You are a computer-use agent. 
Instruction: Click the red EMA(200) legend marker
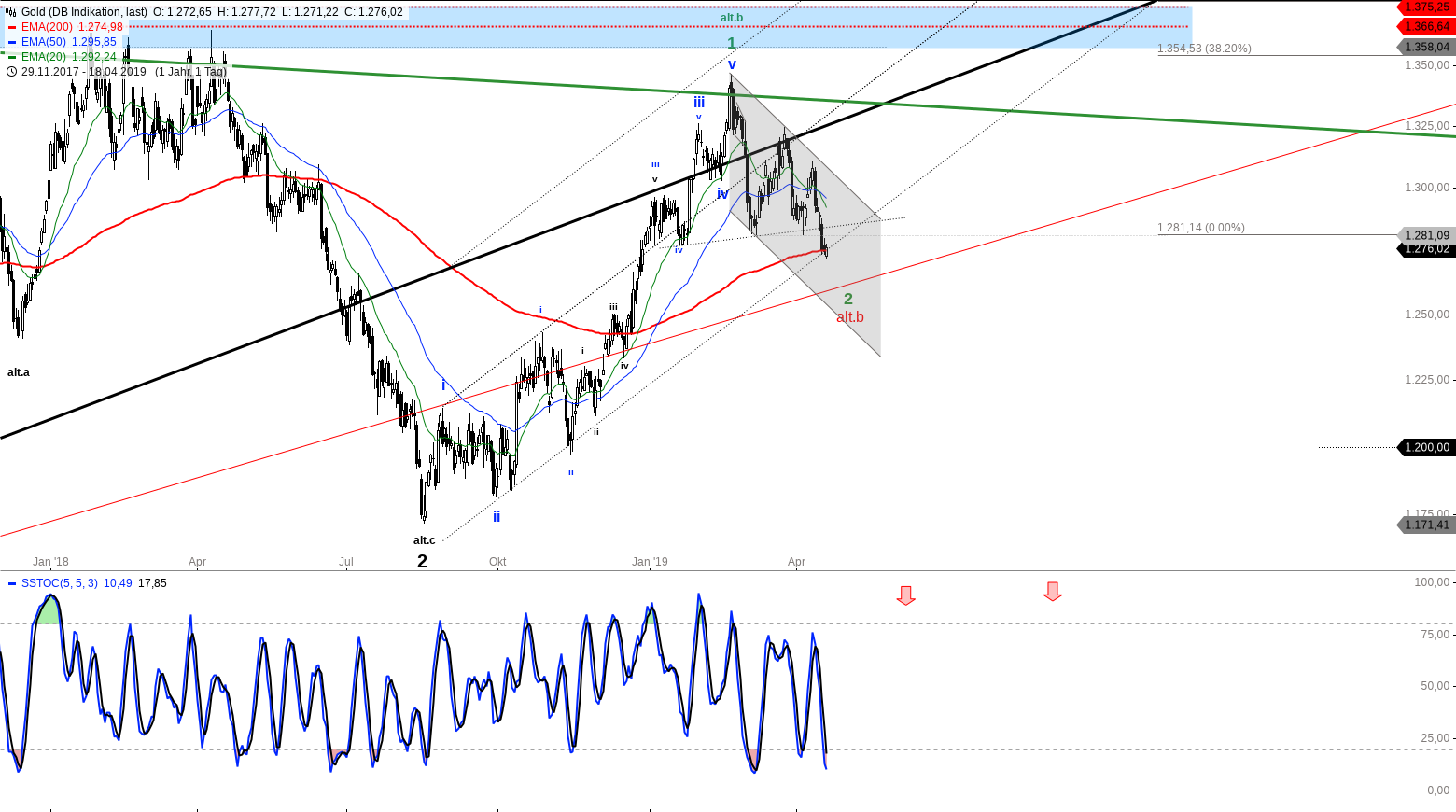[12, 27]
